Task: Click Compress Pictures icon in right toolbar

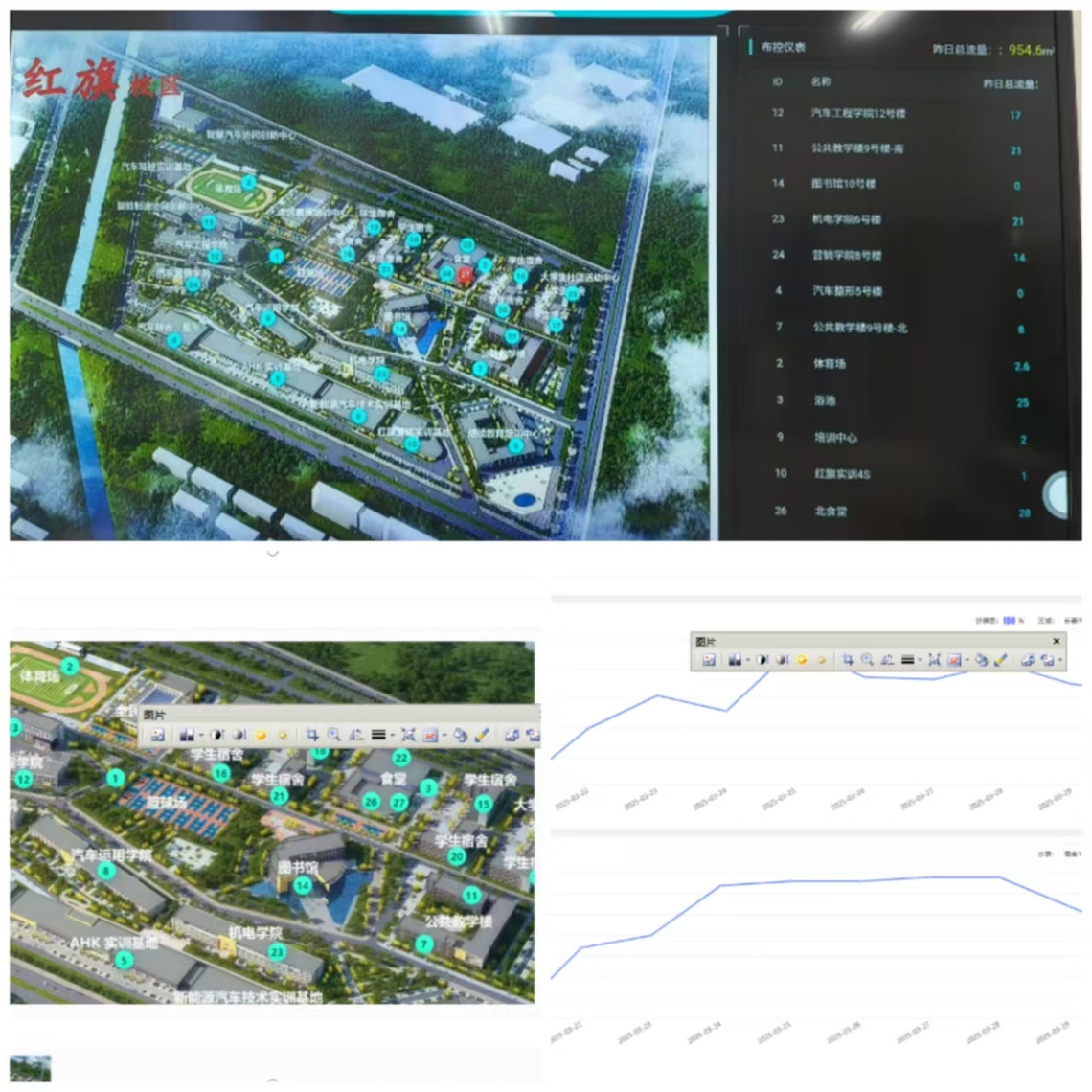Action: (x=934, y=660)
